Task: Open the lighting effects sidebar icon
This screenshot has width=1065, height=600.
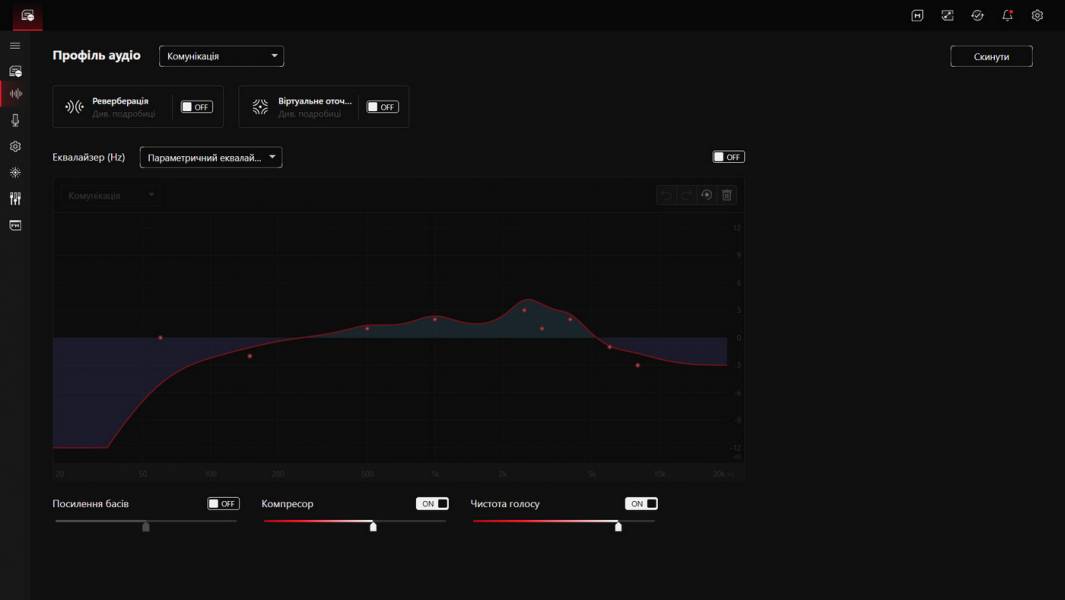Action: tap(15, 173)
